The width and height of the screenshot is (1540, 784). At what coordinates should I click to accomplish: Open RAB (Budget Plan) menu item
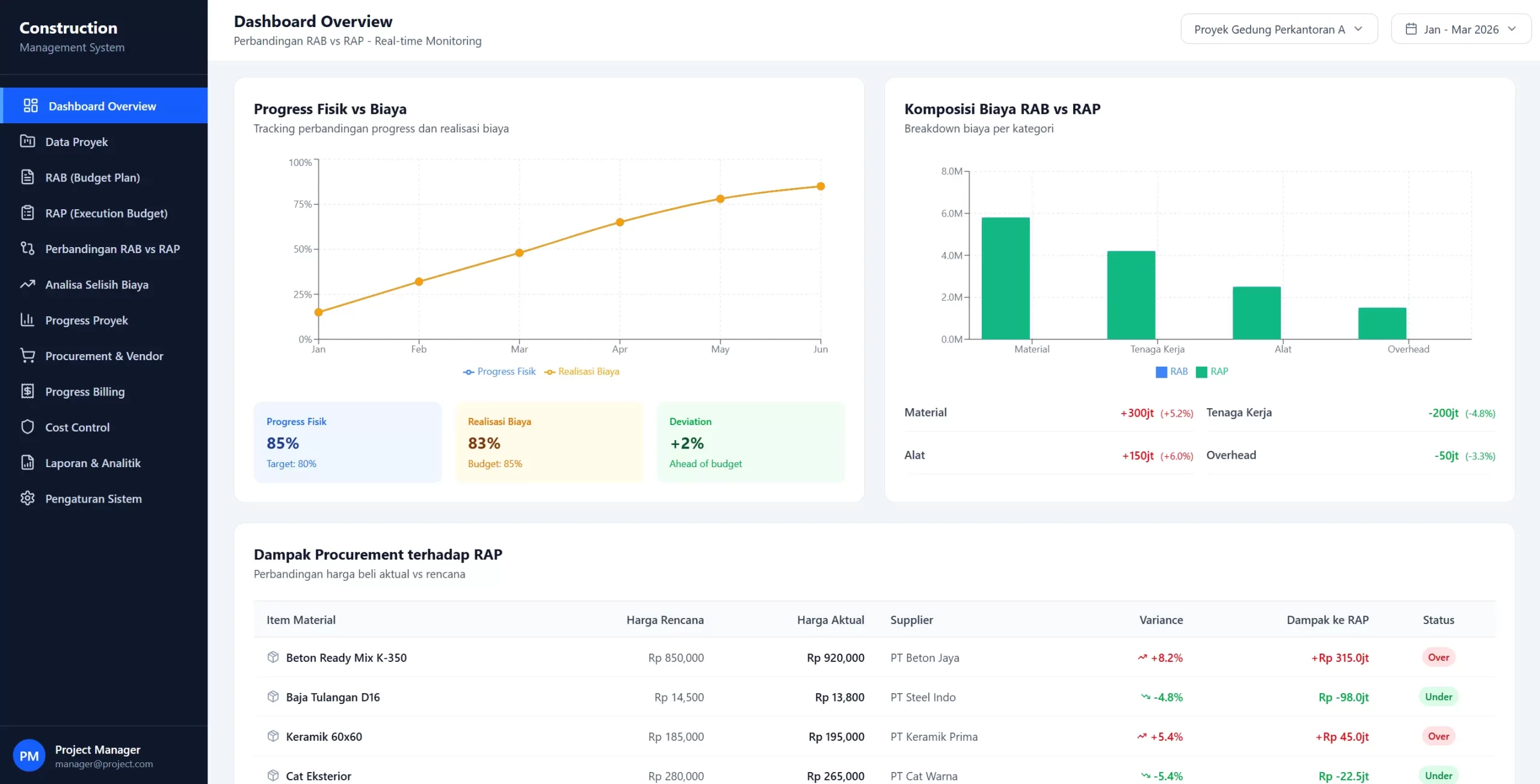point(93,177)
